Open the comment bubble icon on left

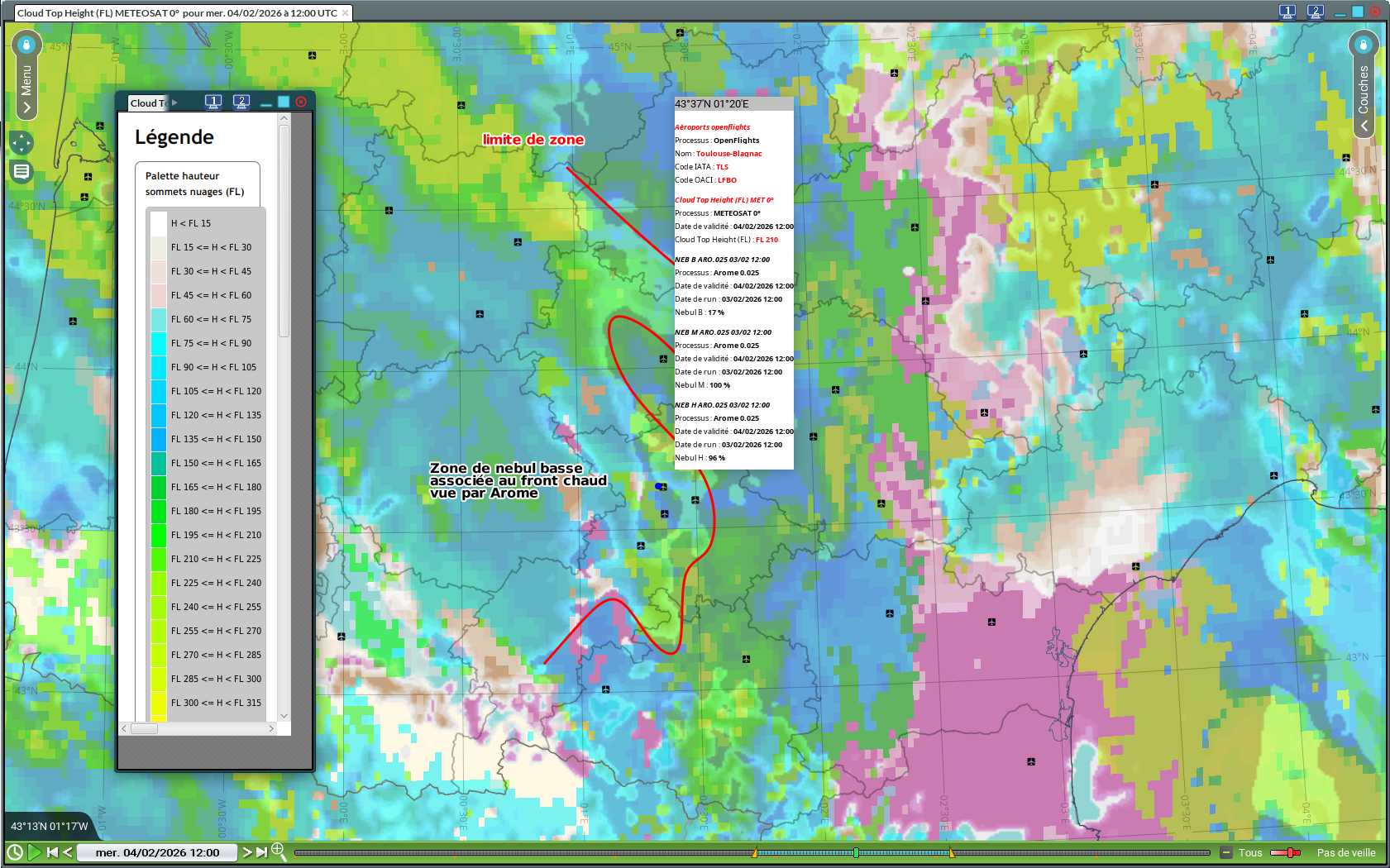[x=21, y=172]
